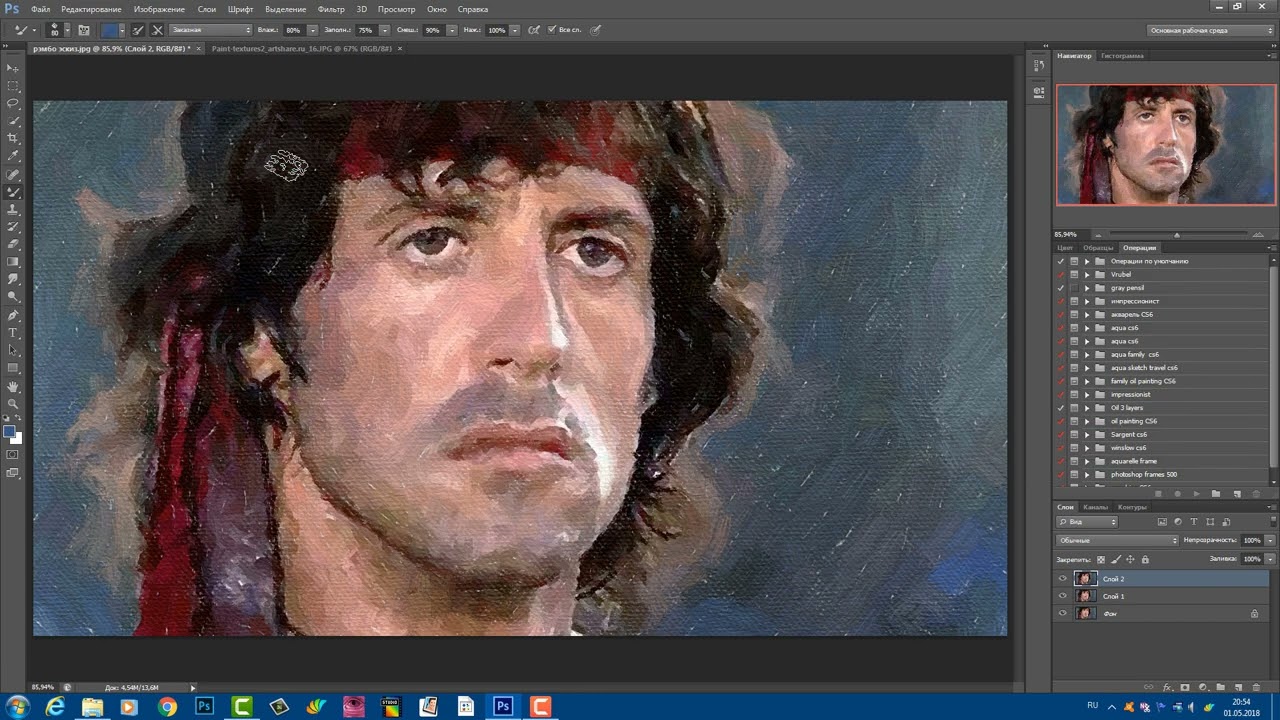Toggle the 'Все сл.' sample all layers checkbox
This screenshot has height=720, width=1280.
(552, 30)
